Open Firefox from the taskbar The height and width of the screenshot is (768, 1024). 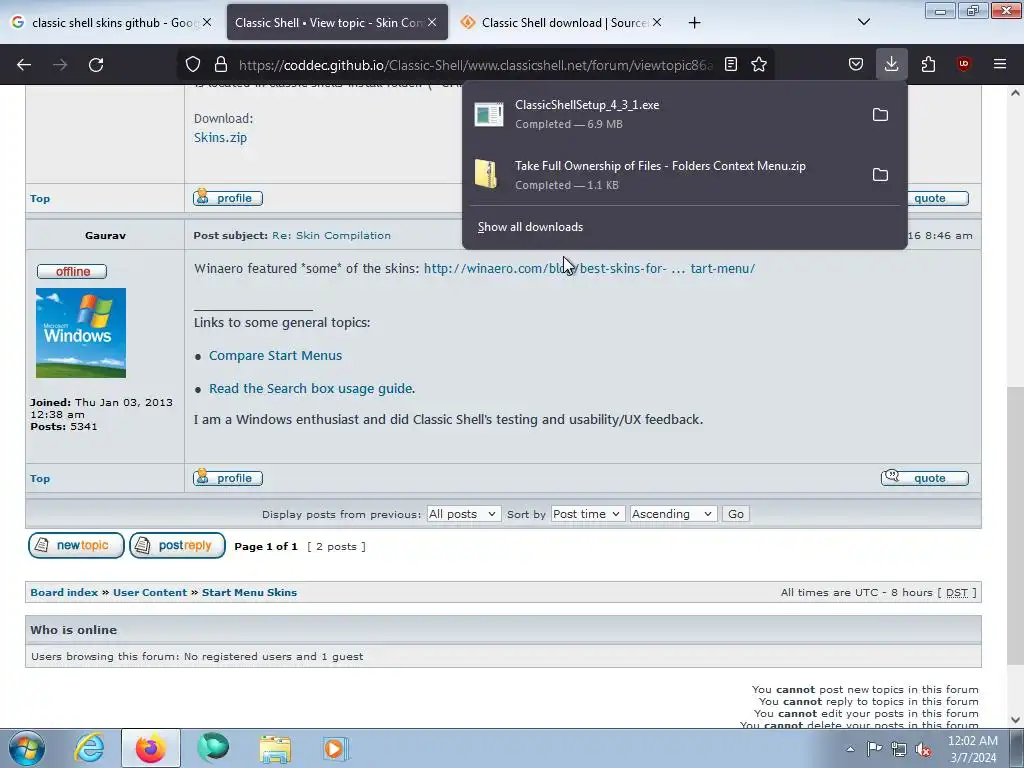tap(151, 748)
